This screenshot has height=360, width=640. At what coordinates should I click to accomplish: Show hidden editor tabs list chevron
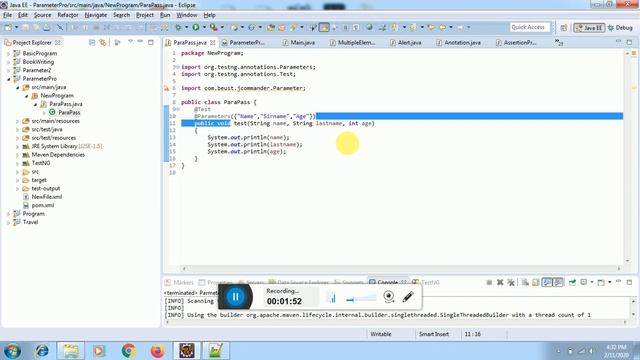(x=558, y=42)
